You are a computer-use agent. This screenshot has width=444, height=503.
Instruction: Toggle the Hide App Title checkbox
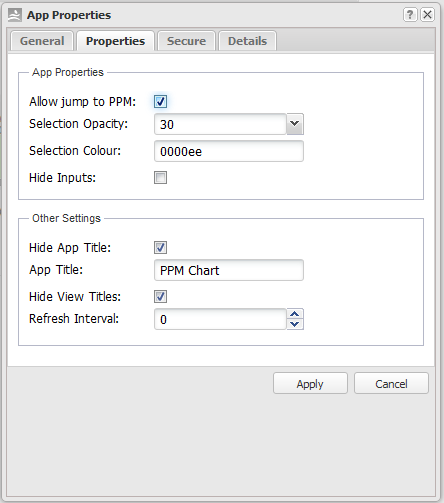coord(160,247)
